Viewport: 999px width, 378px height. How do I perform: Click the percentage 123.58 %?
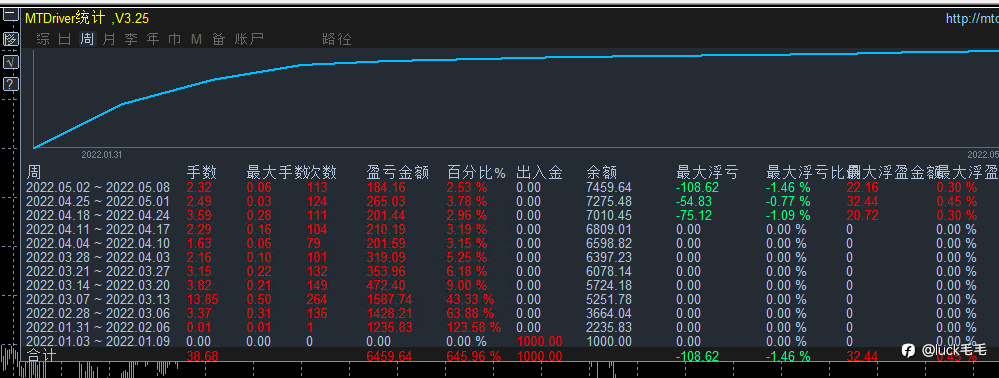[x=473, y=328]
